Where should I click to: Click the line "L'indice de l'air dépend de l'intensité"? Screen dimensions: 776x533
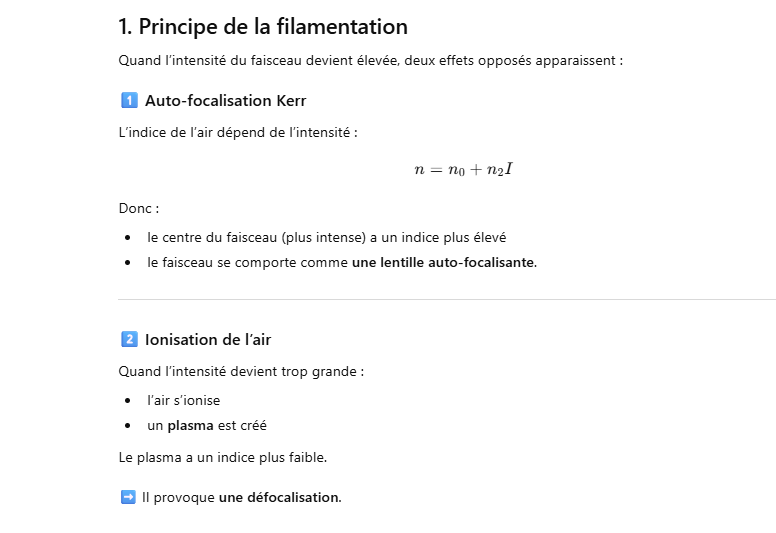(237, 132)
